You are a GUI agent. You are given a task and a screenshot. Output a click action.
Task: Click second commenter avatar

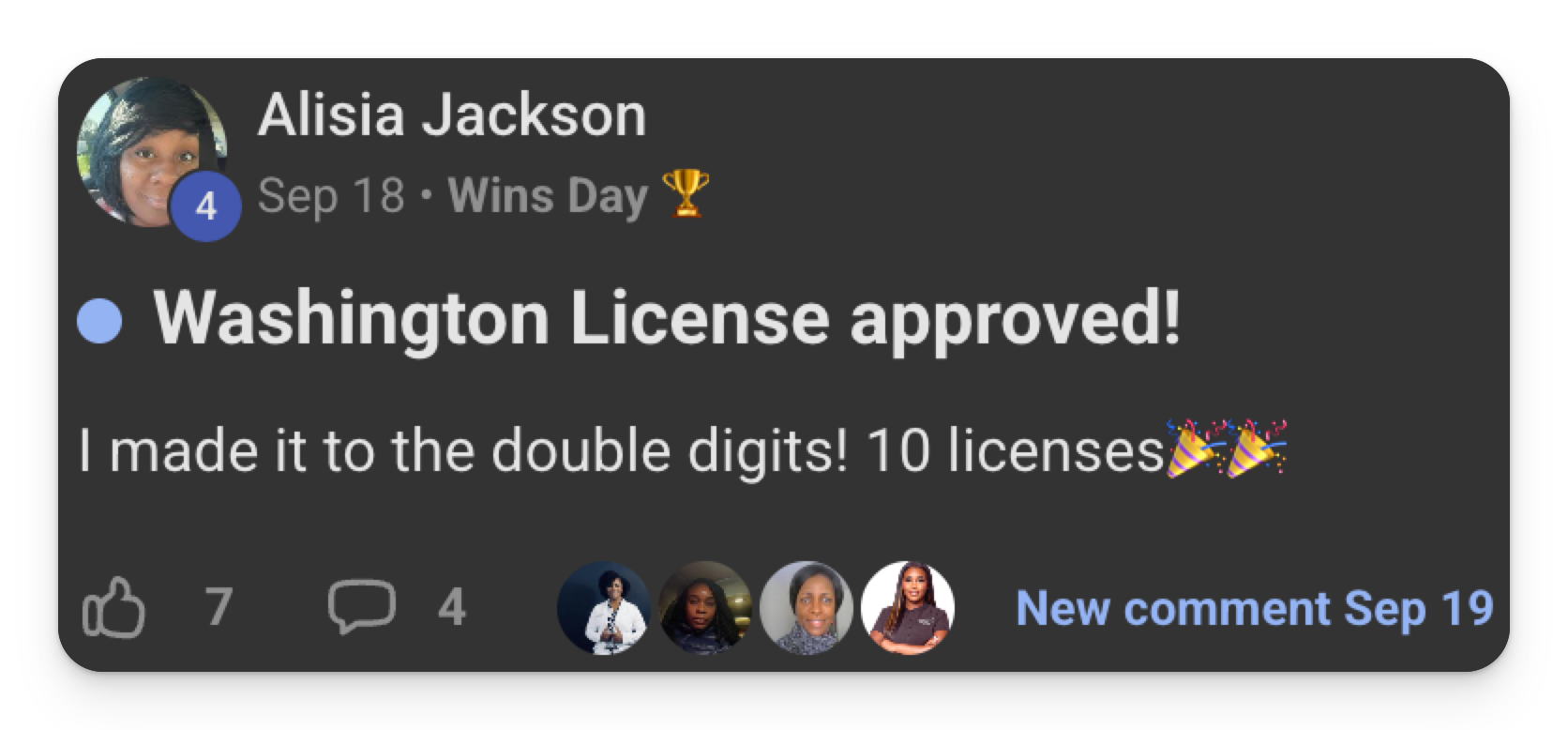(705, 608)
